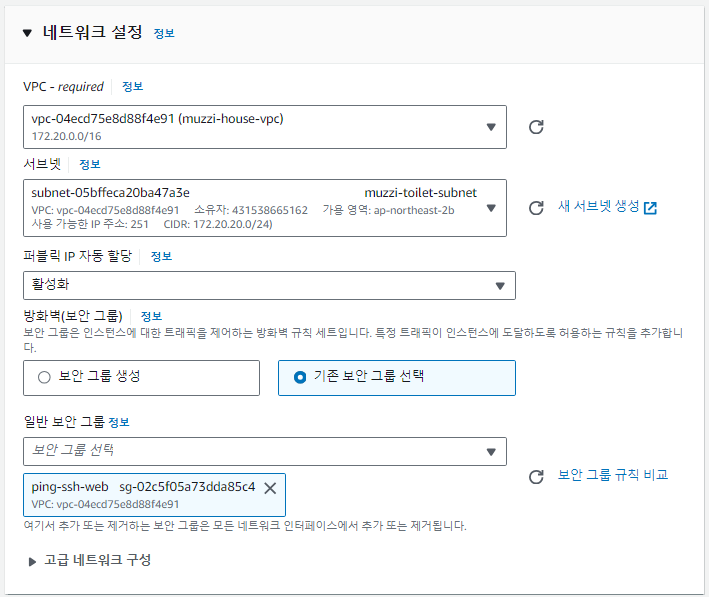Open the 정보 link beside 네트워크 설정

coord(164,33)
